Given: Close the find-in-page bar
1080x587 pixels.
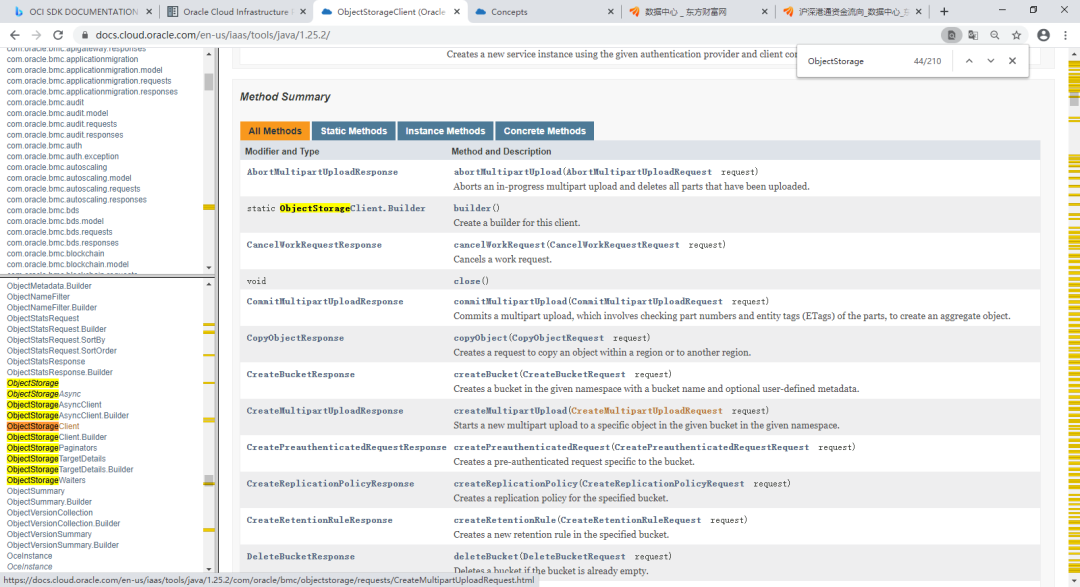Looking at the screenshot, I should (1012, 61).
